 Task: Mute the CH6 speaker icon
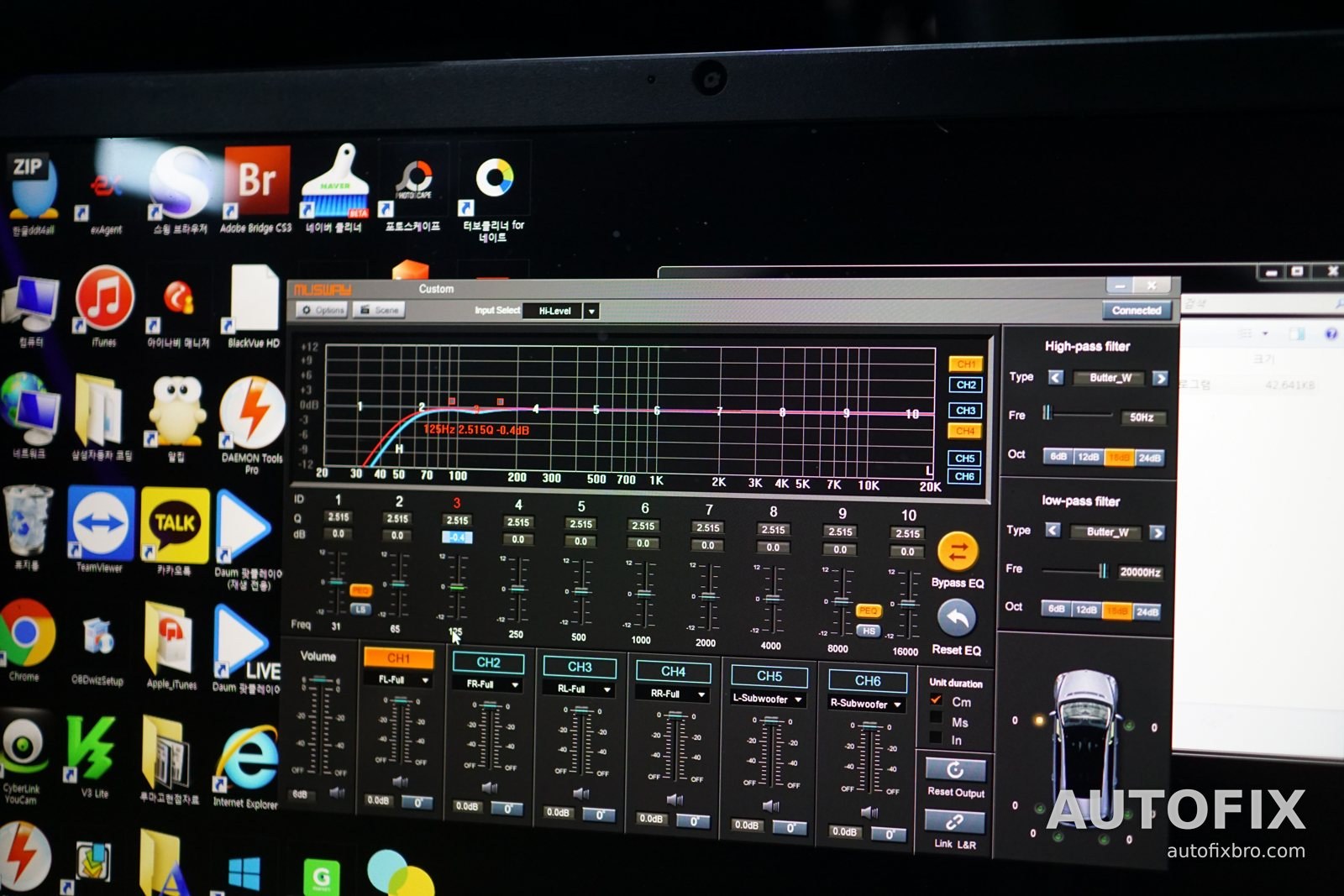pyautogui.click(x=869, y=812)
